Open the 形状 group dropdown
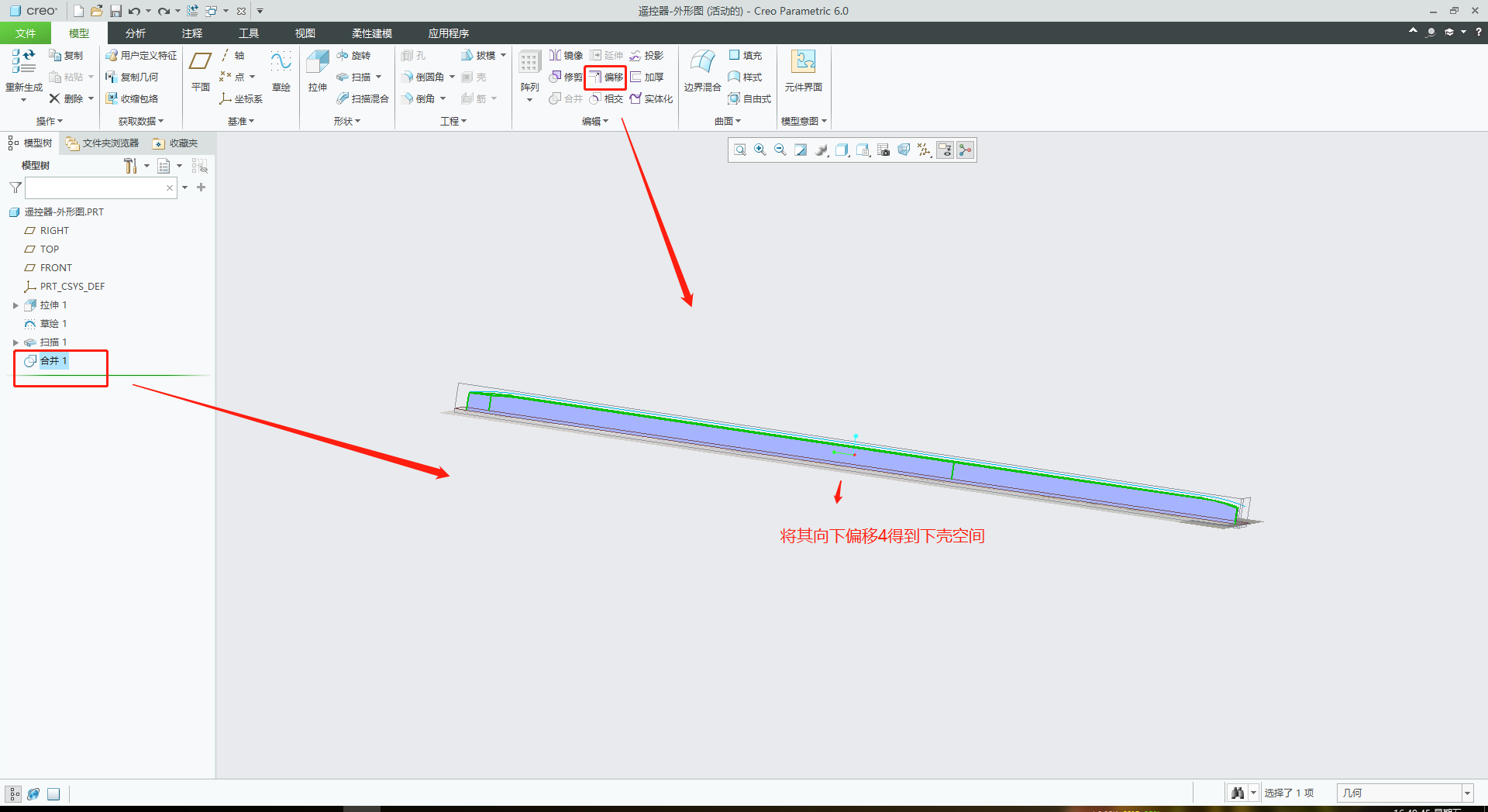This screenshot has width=1488, height=812. [x=347, y=121]
